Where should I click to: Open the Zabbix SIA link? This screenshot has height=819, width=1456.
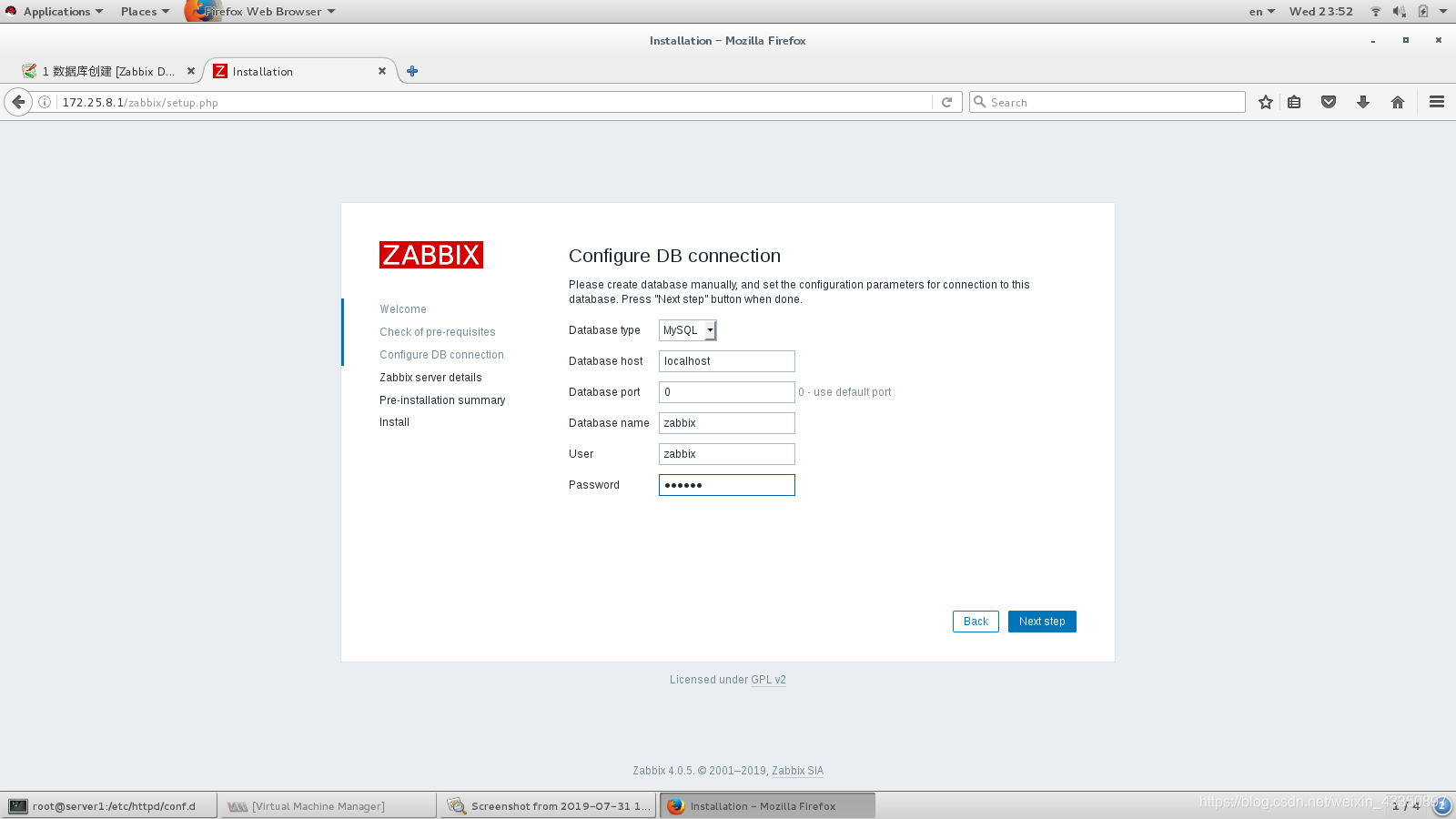(797, 771)
